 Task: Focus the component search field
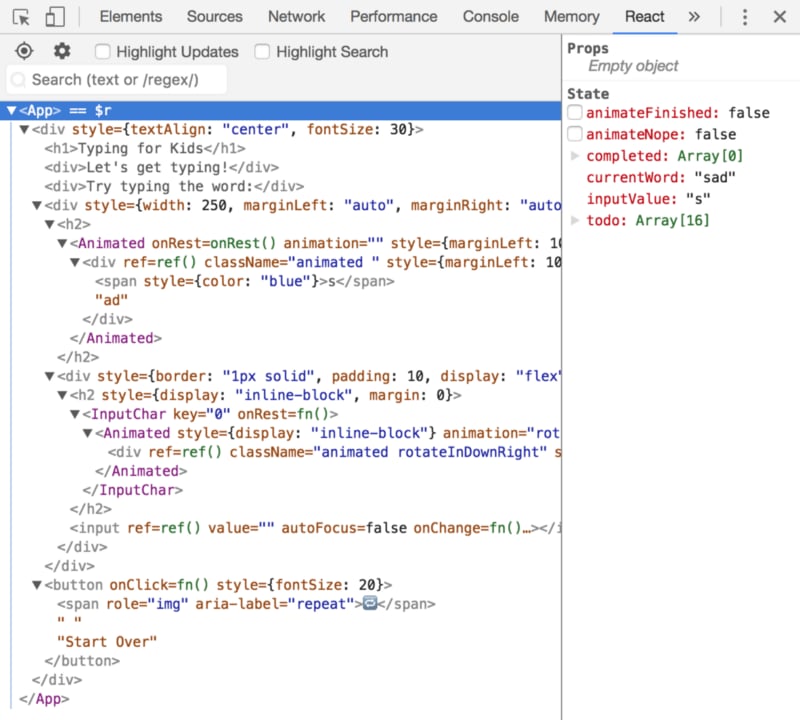(x=117, y=80)
